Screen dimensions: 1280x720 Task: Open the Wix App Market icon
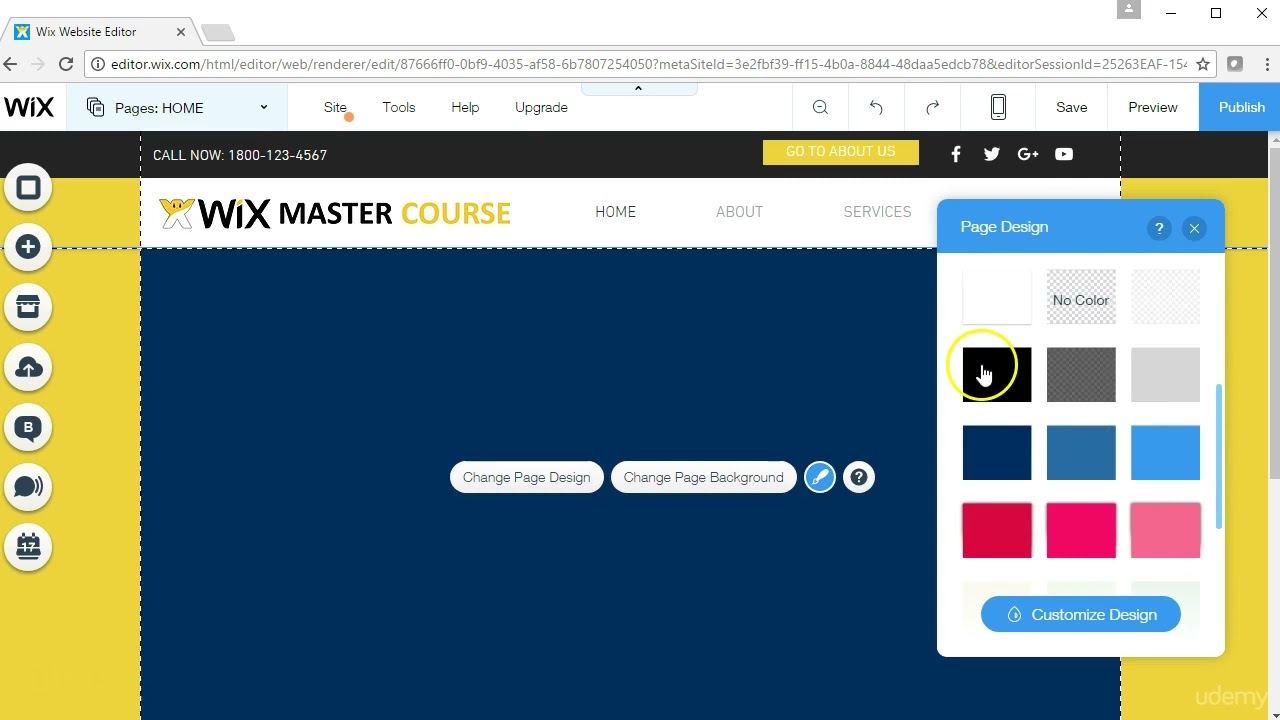(x=28, y=307)
